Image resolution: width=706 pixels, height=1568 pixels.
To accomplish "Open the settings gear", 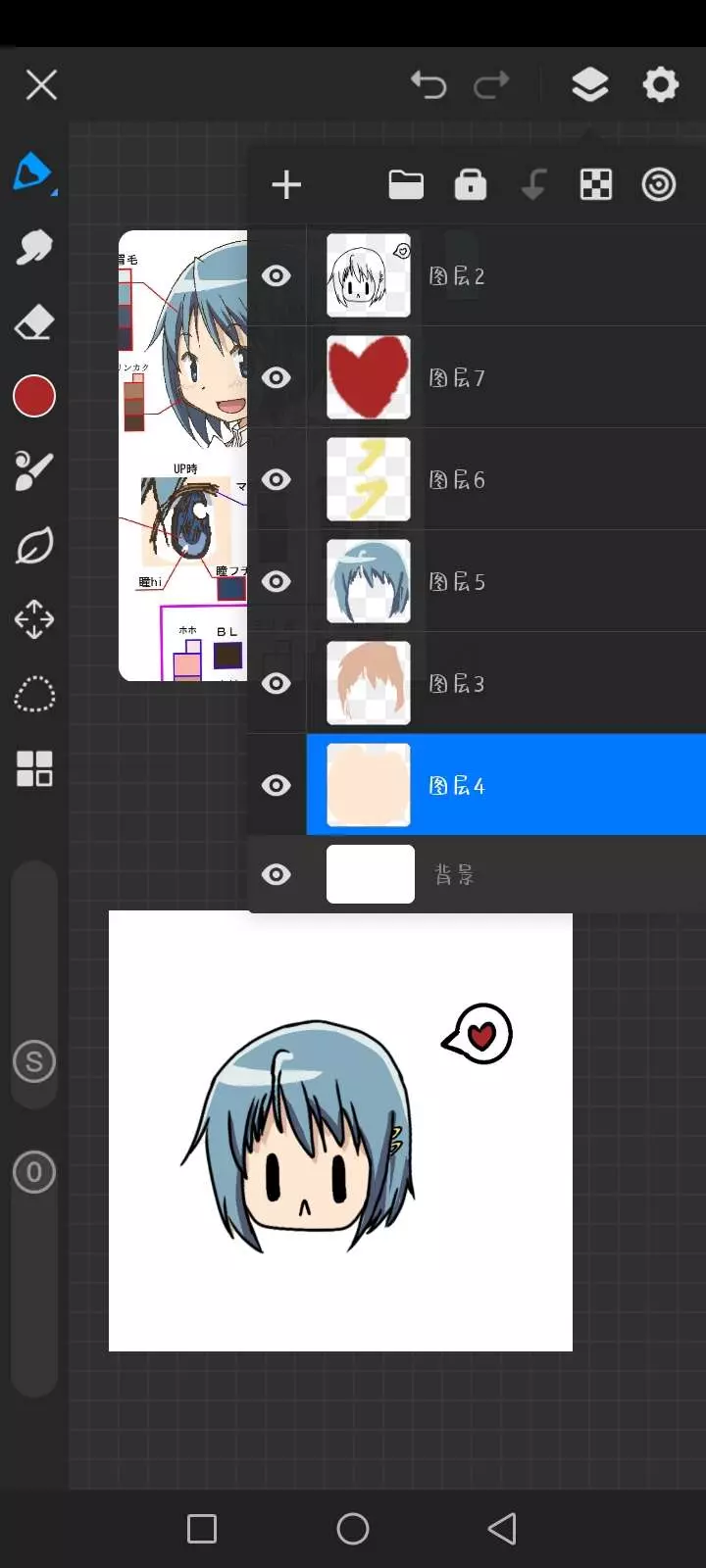I will tap(661, 85).
